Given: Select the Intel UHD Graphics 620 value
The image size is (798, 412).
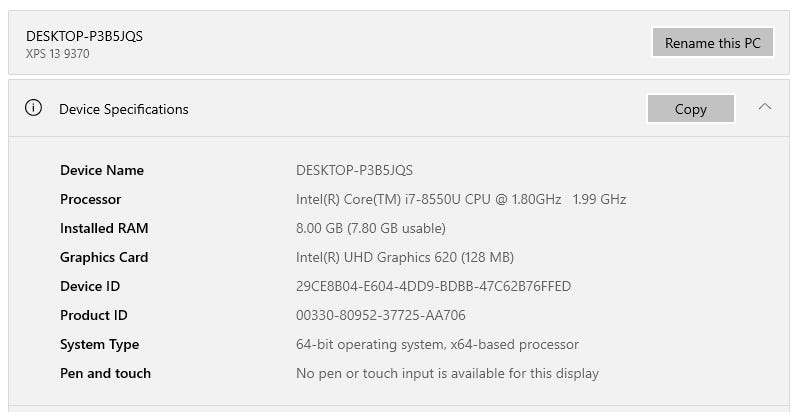Looking at the screenshot, I should pyautogui.click(x=405, y=257).
